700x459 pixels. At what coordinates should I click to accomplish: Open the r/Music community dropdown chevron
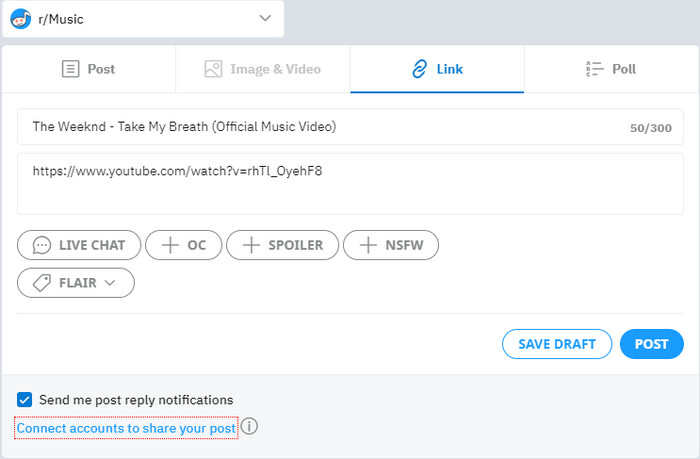click(x=265, y=18)
